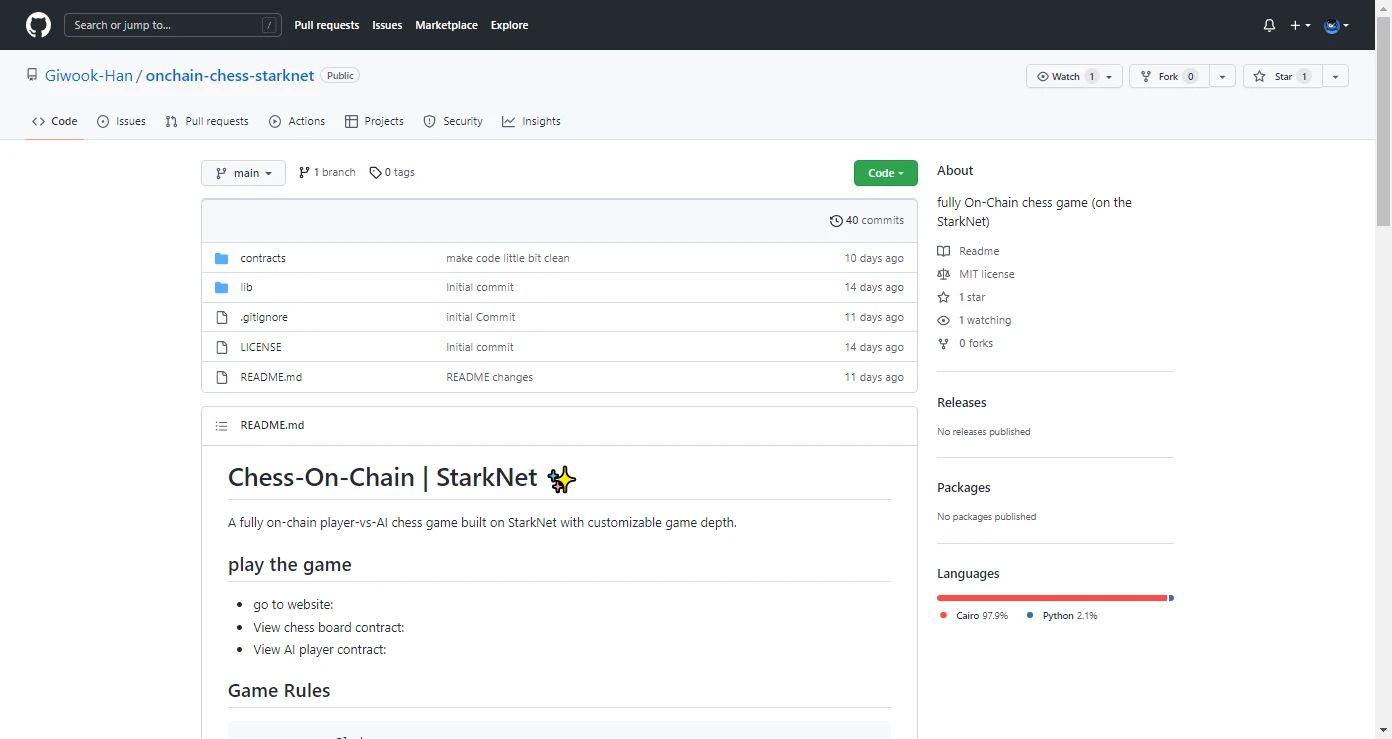Click the slash shortcut icon in search box
1392x739 pixels.
(270, 26)
